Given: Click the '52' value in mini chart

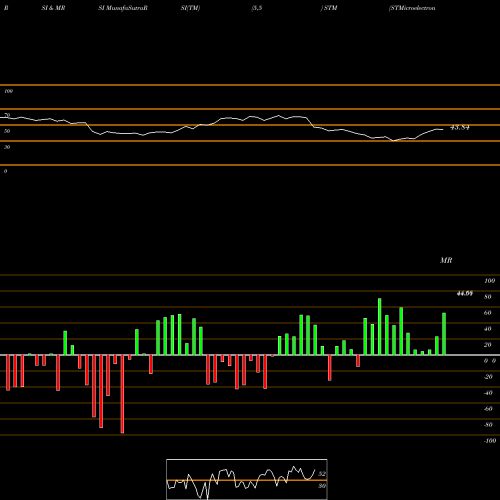Looking at the screenshot, I should (322, 474).
